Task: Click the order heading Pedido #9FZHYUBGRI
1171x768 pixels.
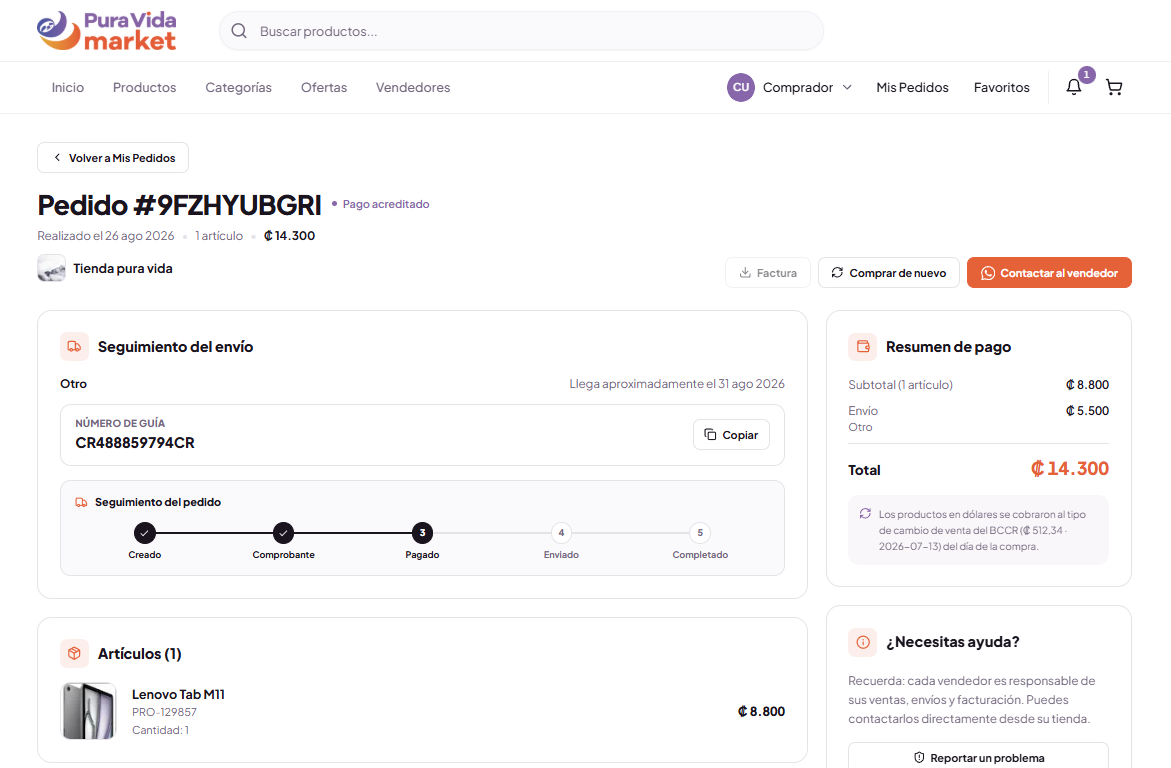Action: coord(179,205)
